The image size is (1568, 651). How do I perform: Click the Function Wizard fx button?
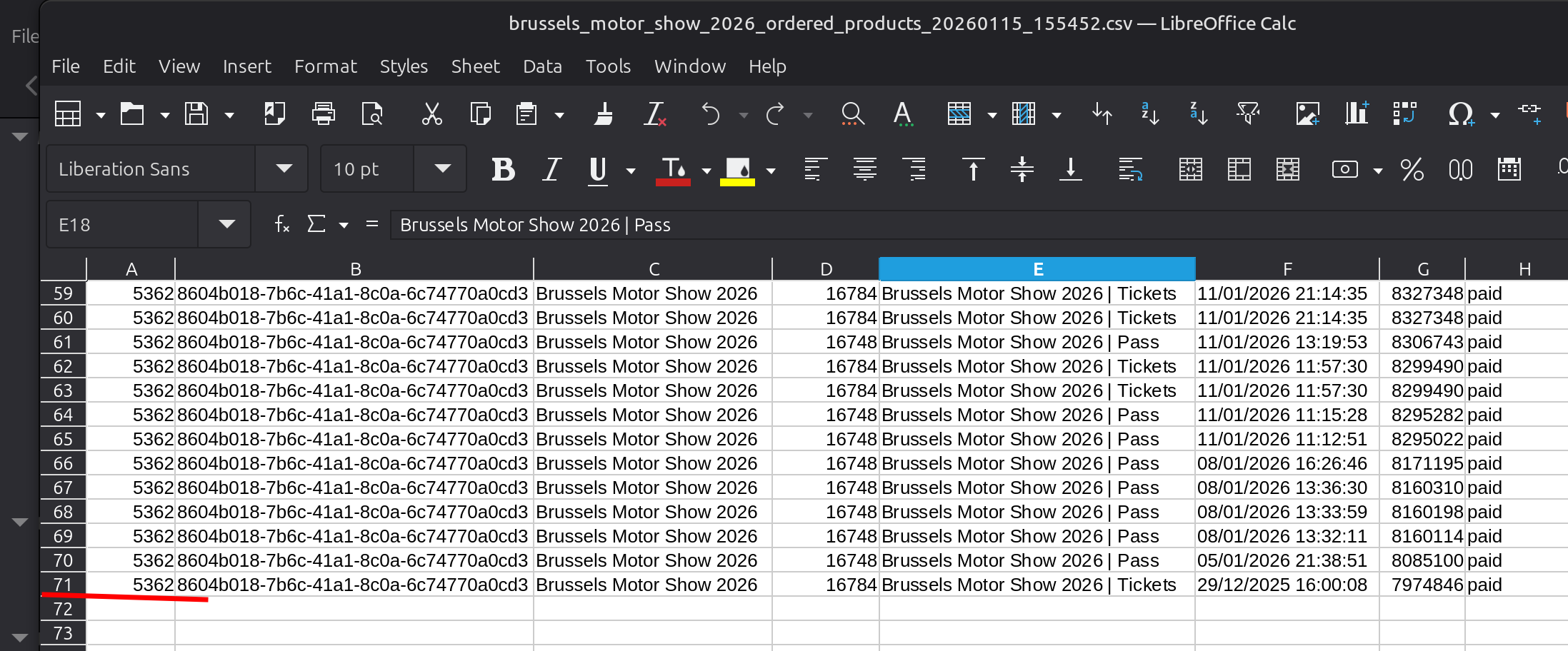click(x=282, y=225)
